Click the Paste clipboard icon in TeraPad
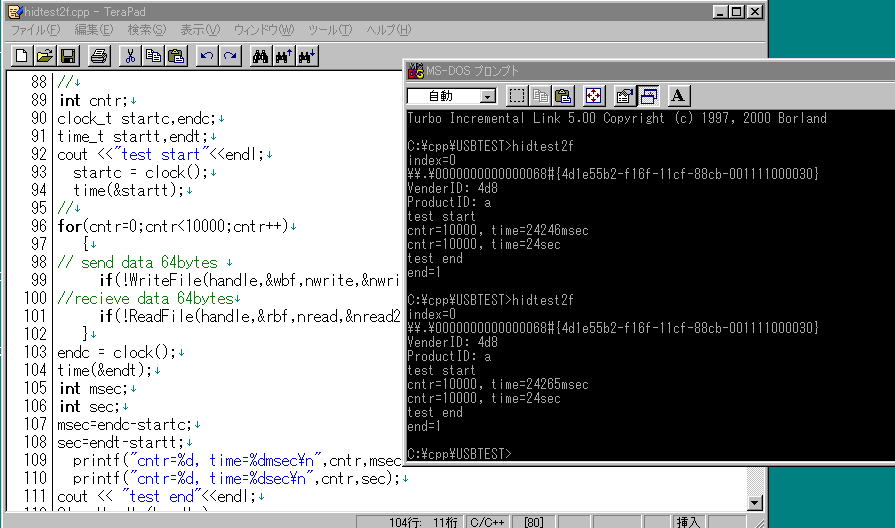 click(x=176, y=56)
